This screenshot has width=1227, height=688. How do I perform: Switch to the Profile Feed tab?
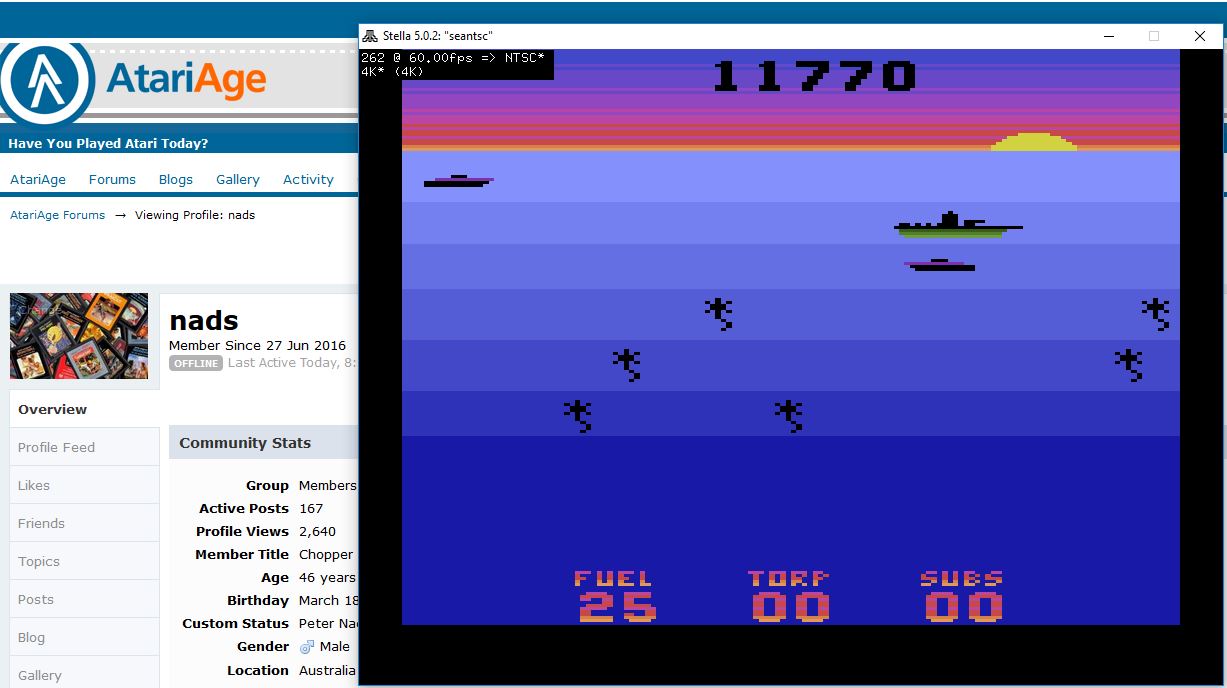(56, 447)
